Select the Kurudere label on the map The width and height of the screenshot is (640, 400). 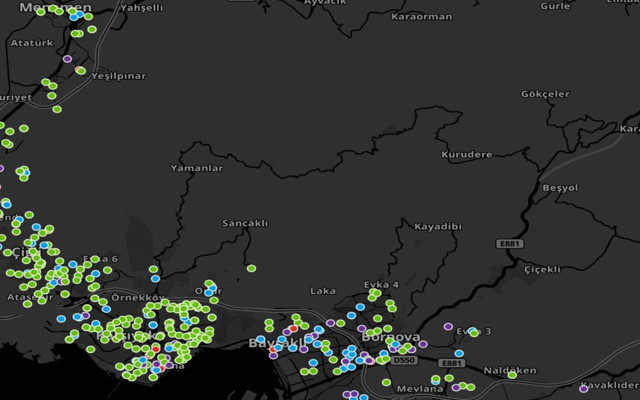click(467, 155)
